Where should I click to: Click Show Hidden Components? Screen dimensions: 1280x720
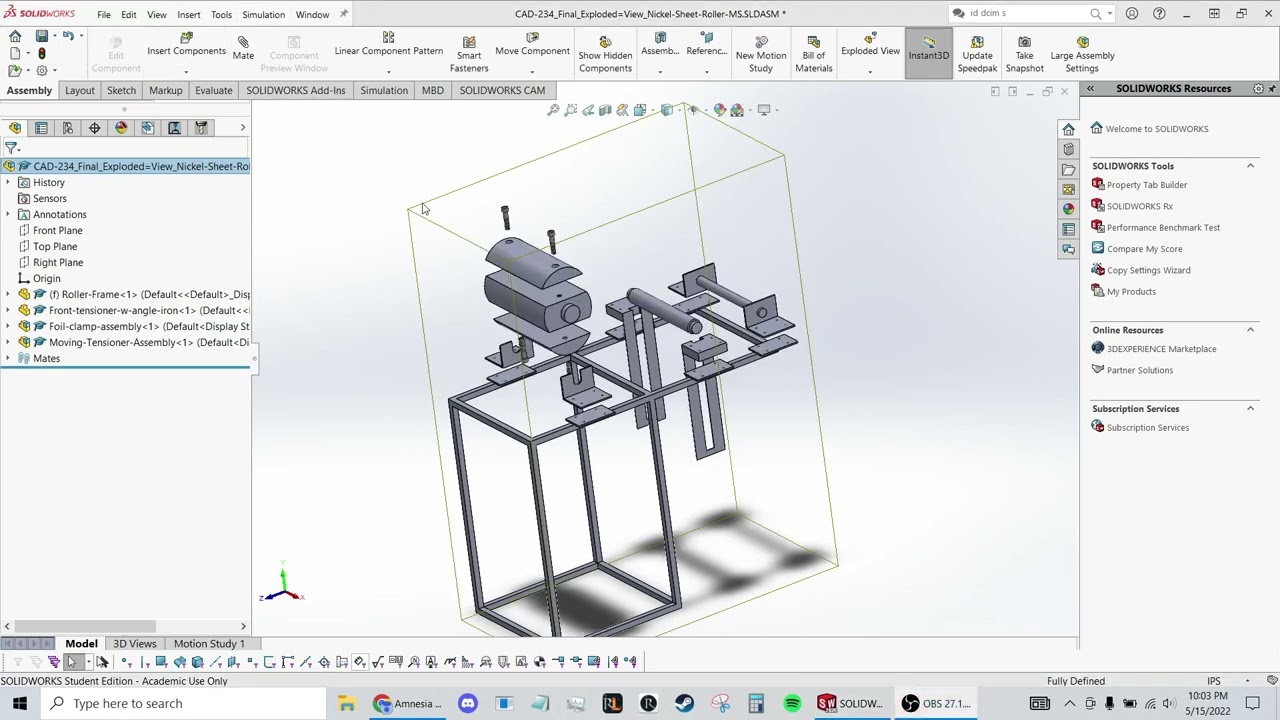[x=605, y=54]
